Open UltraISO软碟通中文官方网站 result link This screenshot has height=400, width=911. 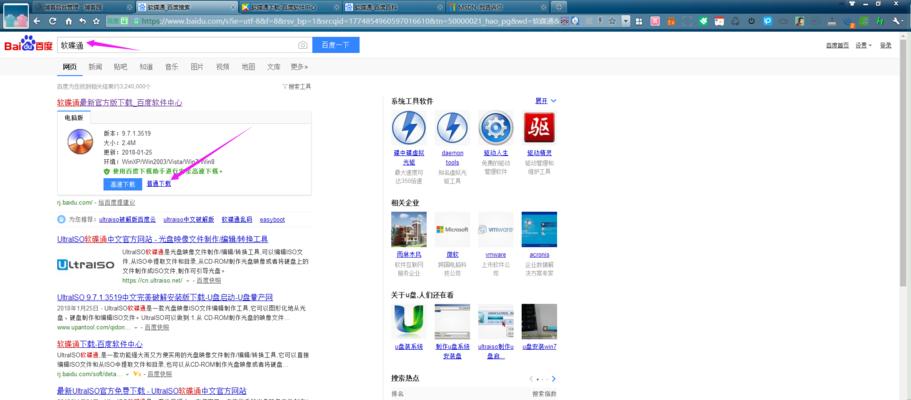[163, 239]
